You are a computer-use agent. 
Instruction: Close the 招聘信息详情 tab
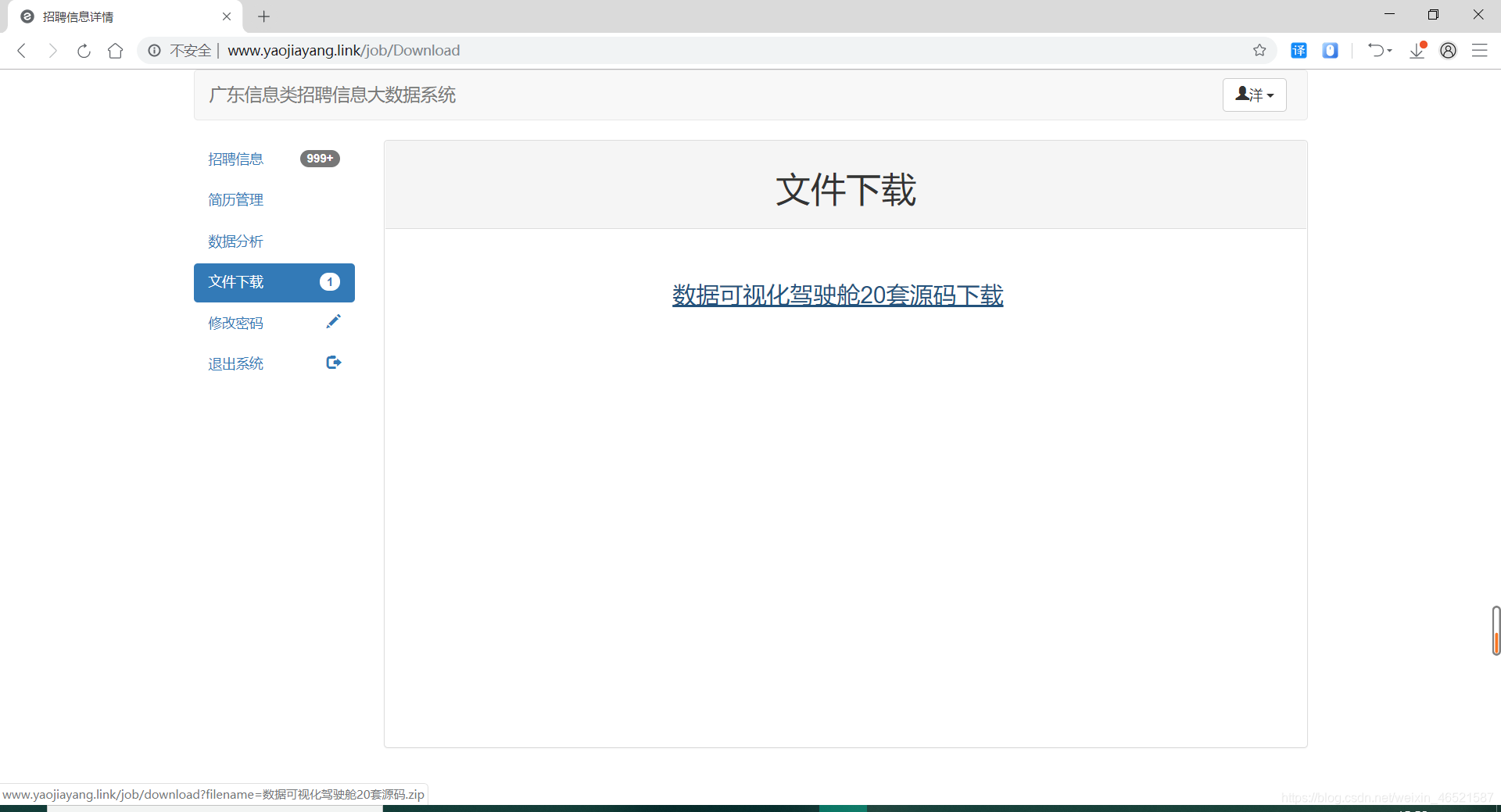[227, 16]
